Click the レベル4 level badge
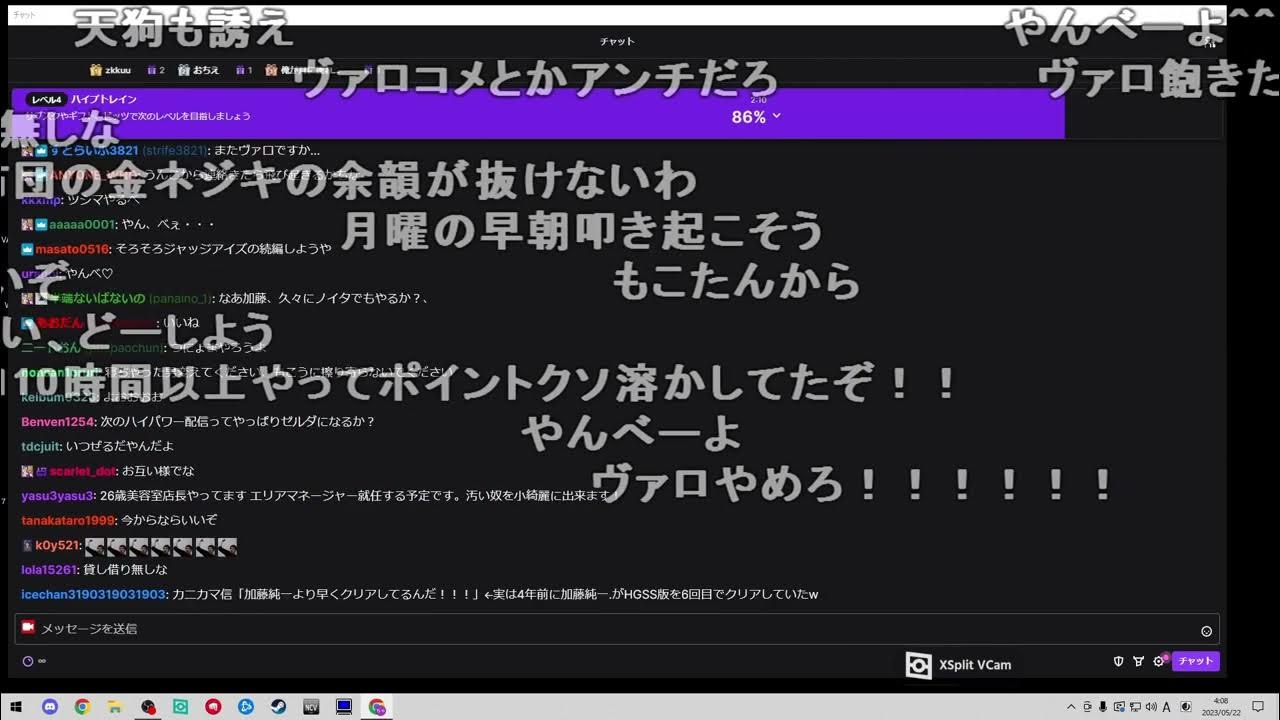1280x720 pixels. pos(46,99)
